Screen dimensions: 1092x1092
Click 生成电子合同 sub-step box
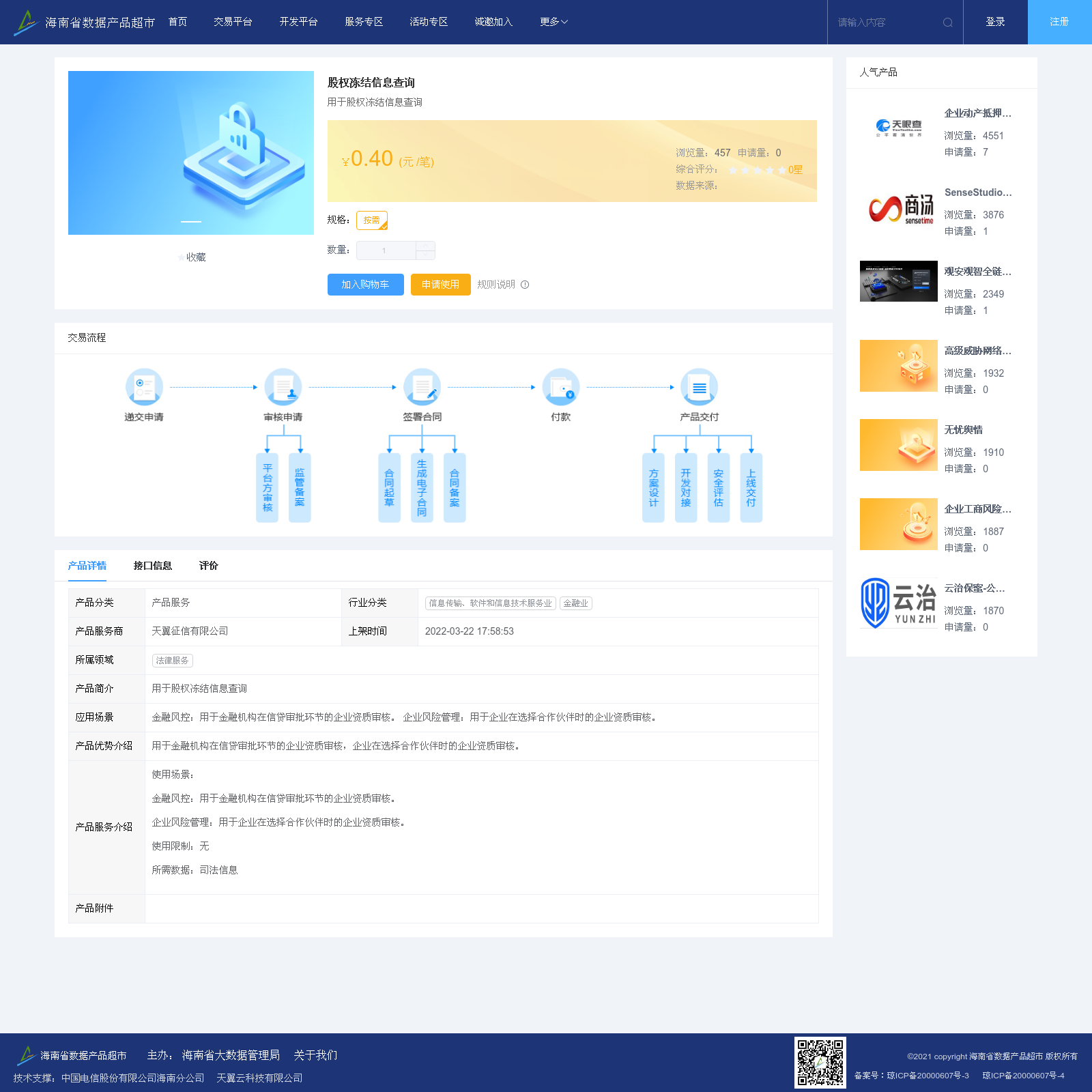422,488
